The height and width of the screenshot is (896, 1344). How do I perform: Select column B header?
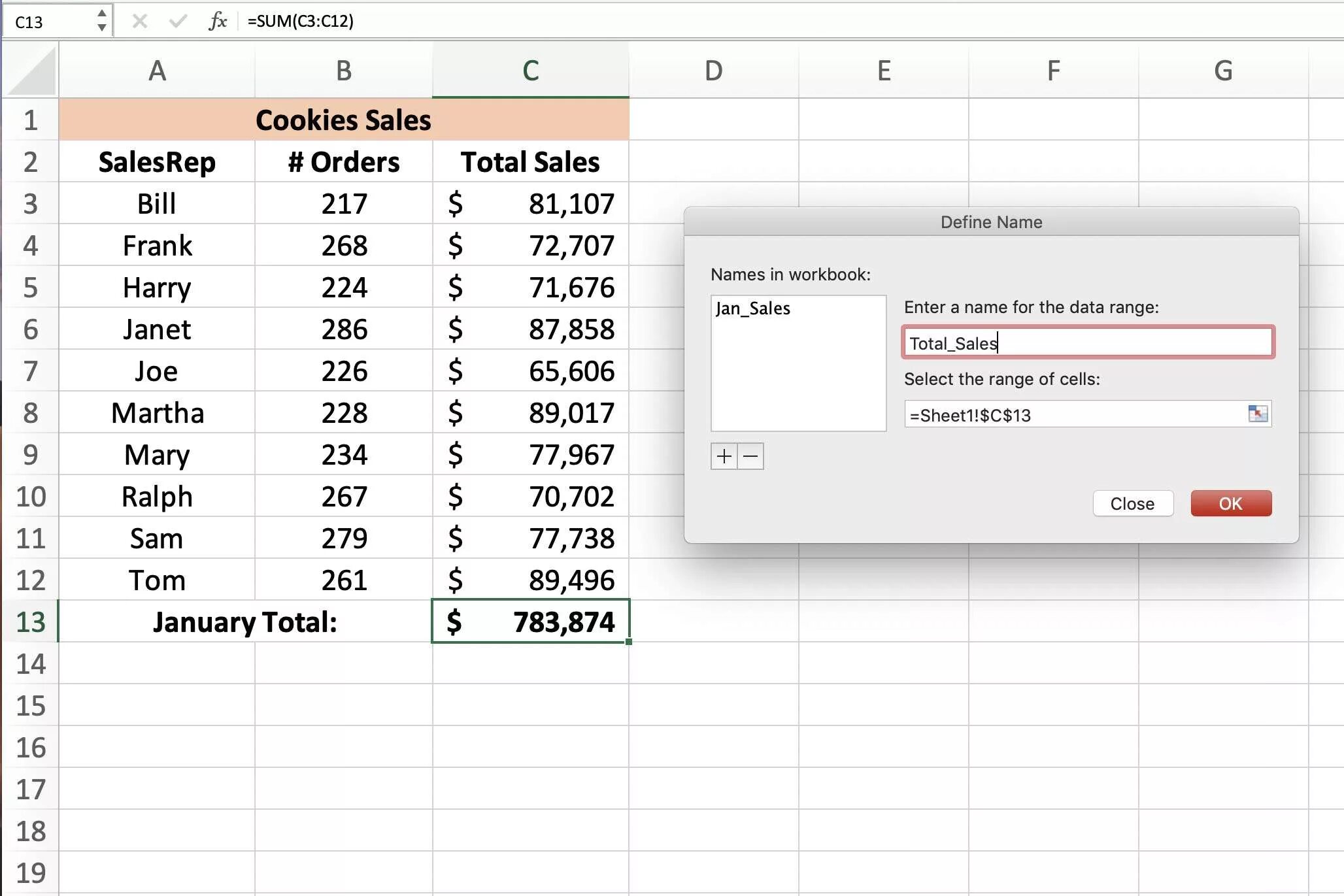pyautogui.click(x=343, y=71)
